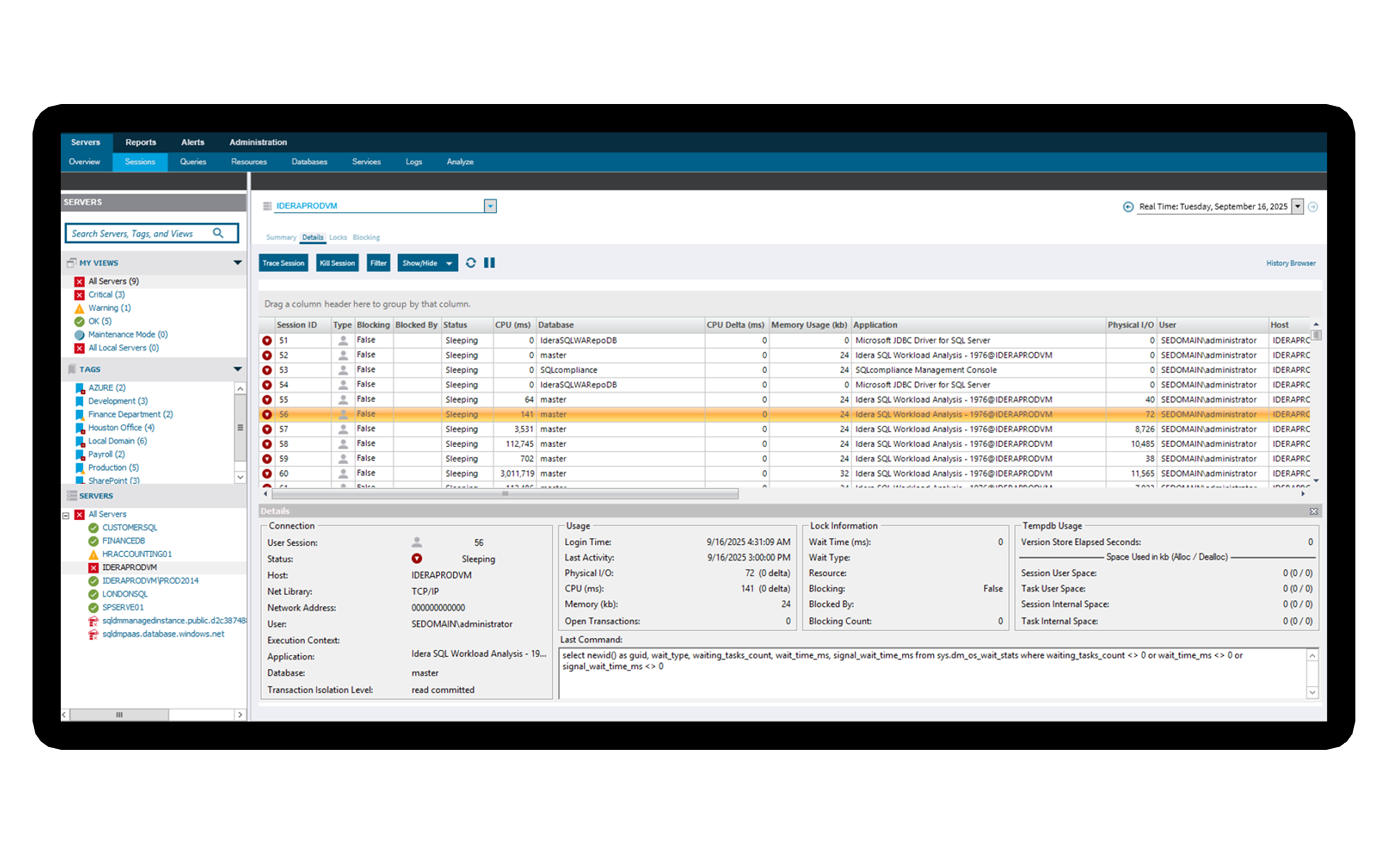This screenshot has height=853, width=1400.
Task: Open the Real Time date dropdown
Action: [1298, 206]
